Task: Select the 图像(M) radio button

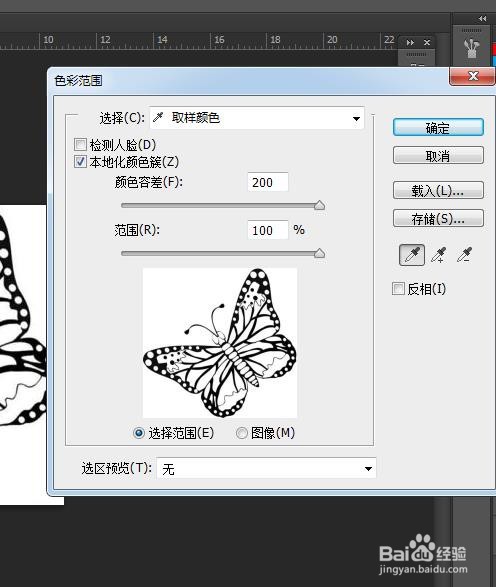Action: click(x=242, y=433)
